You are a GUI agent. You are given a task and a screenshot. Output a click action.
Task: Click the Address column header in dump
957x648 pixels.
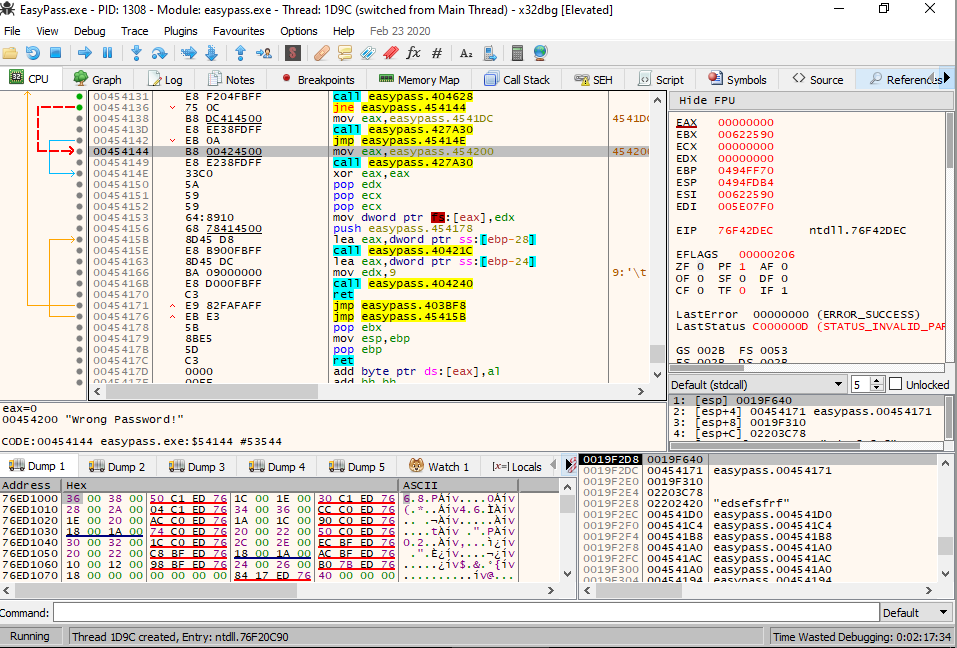[31, 485]
